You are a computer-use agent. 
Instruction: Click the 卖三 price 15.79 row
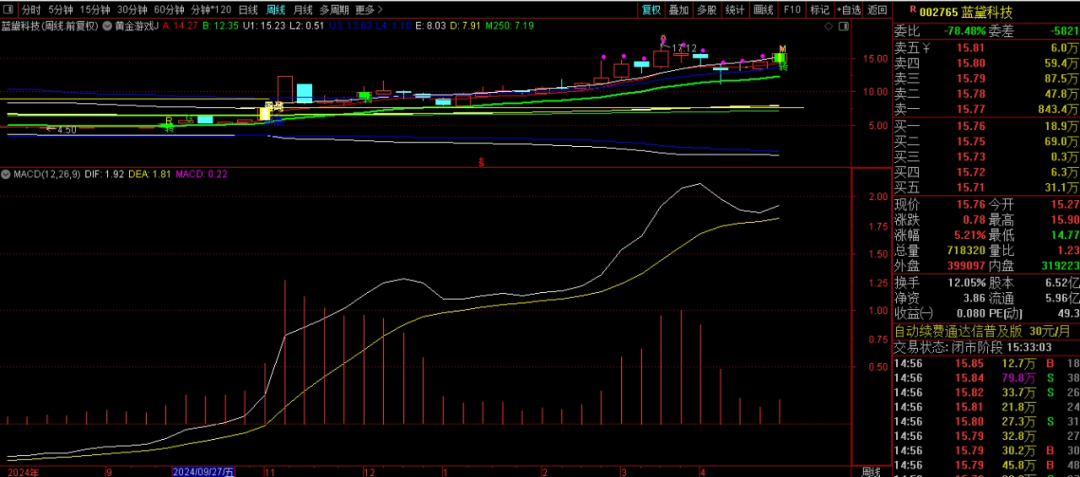click(x=986, y=78)
